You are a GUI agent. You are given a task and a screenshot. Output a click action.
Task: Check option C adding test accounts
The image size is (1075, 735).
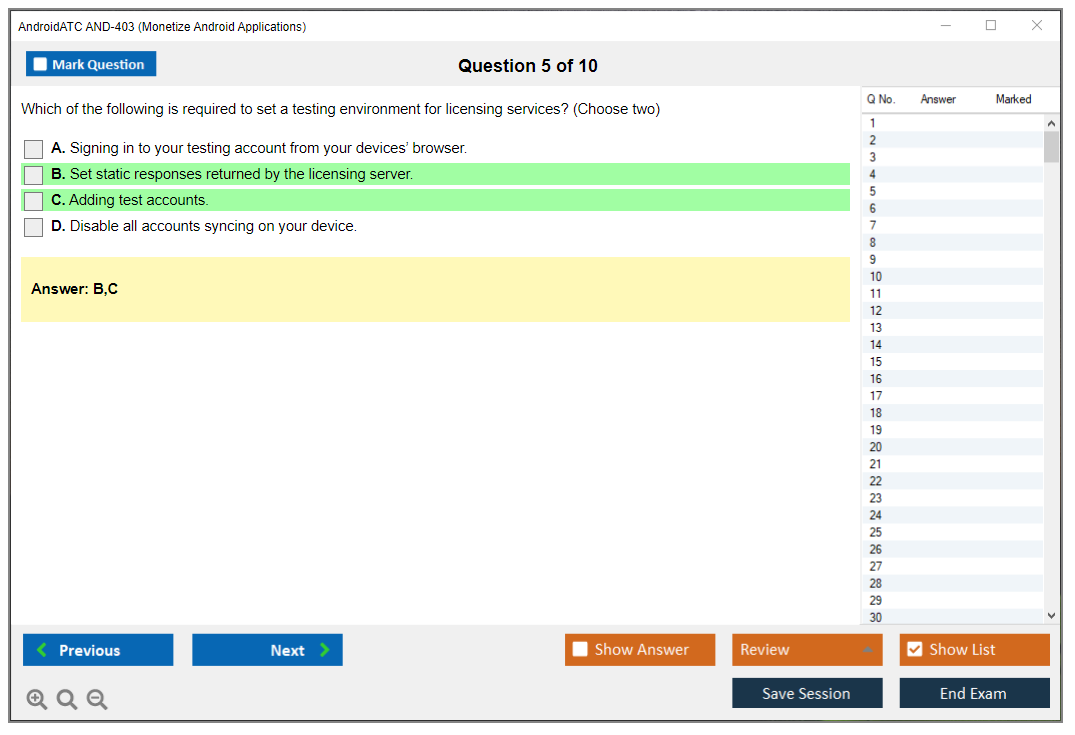[34, 201]
